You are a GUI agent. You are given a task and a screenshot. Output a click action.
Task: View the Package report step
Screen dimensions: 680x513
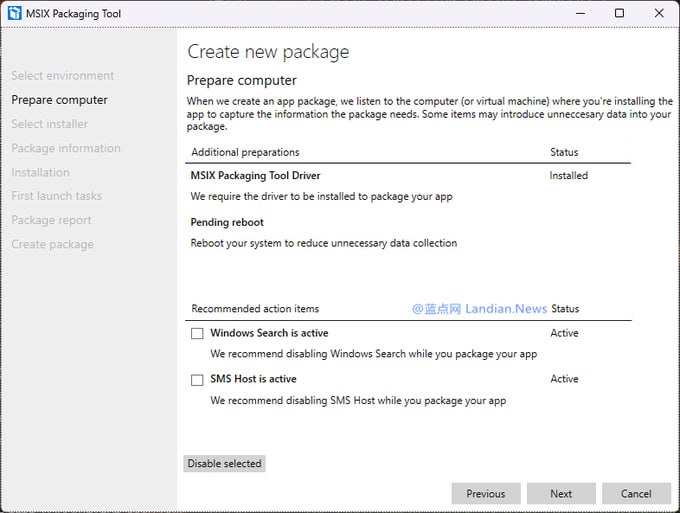[x=51, y=220]
